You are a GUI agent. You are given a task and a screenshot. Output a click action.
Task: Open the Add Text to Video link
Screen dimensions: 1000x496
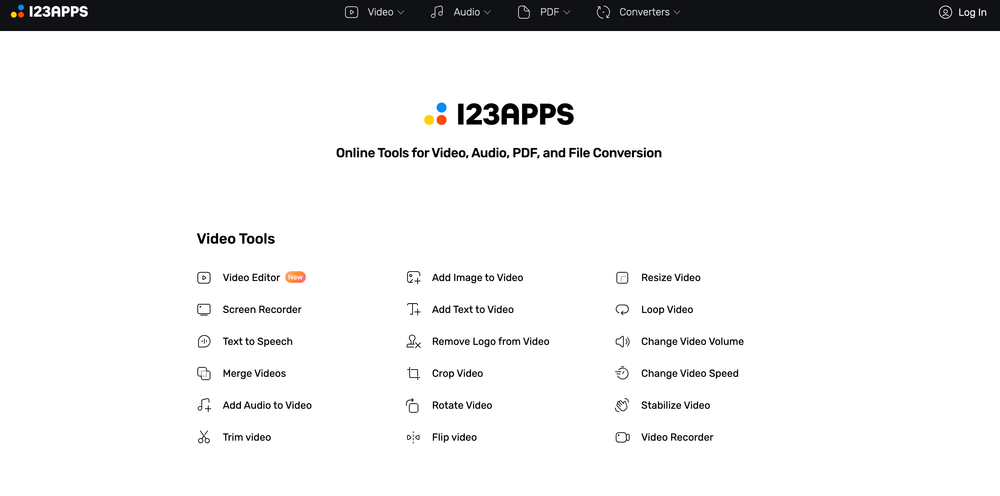[473, 310]
